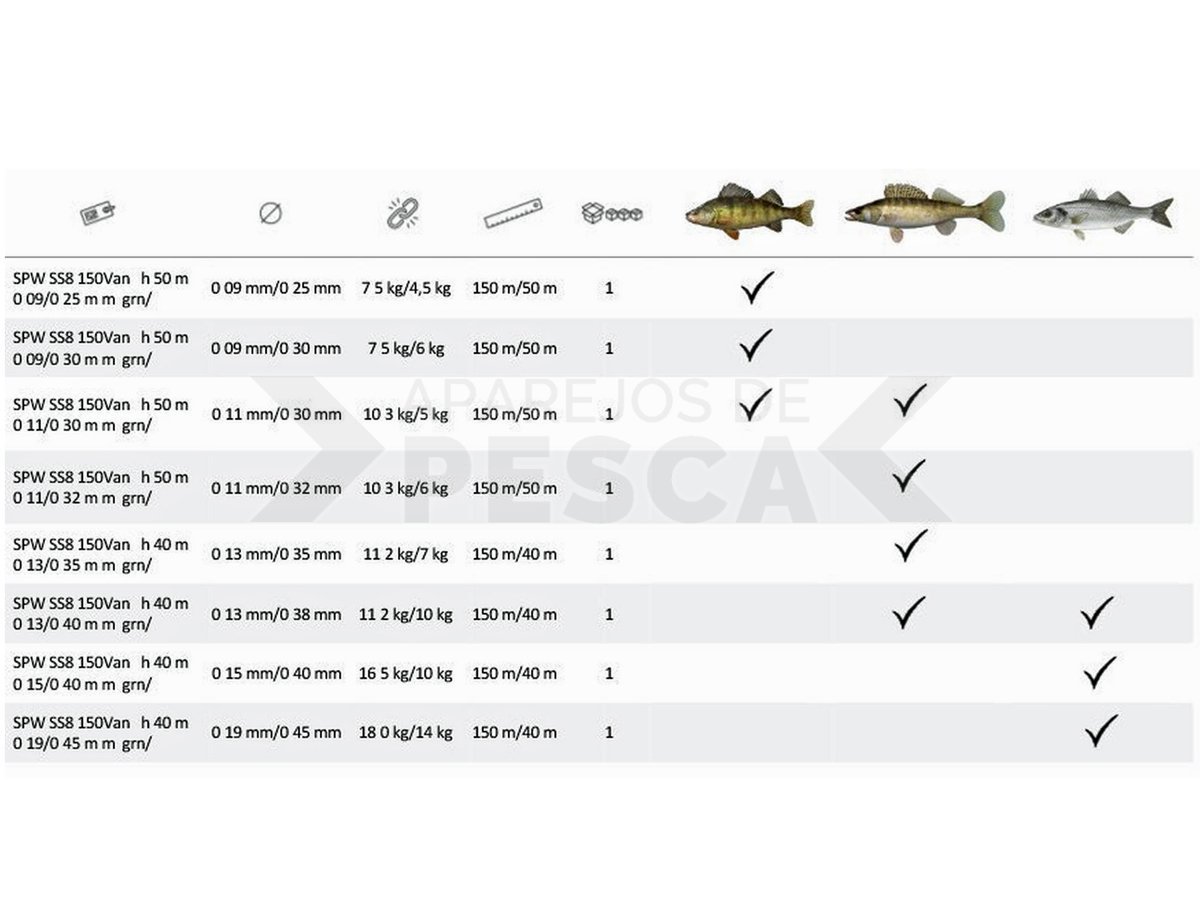
Task: Click the 11 2 kg/7 kg strength cell
Action: (x=405, y=554)
